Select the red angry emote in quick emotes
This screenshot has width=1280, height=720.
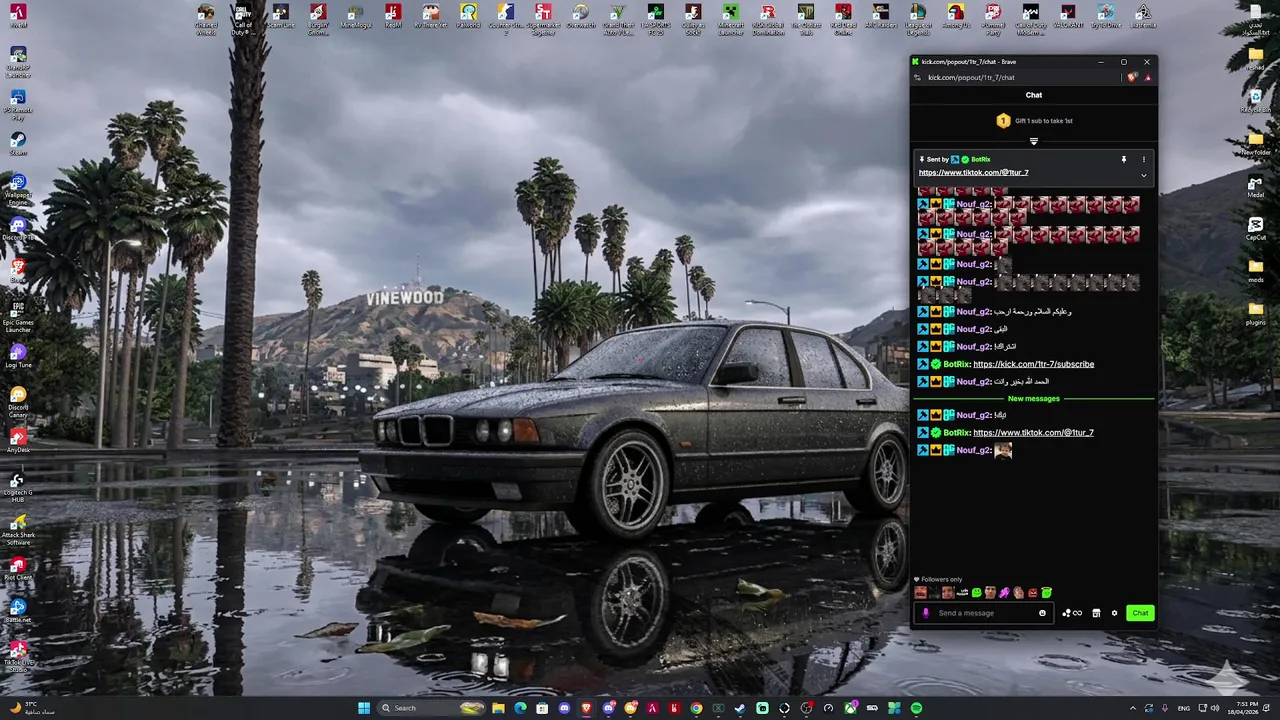click(1033, 593)
